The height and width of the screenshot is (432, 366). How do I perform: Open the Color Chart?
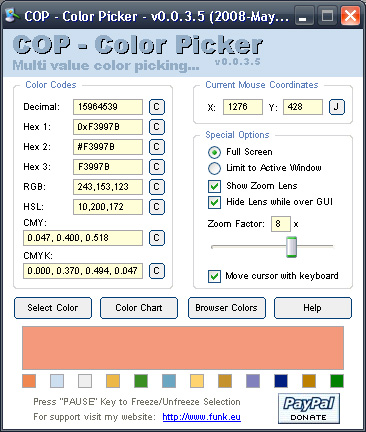point(139,308)
